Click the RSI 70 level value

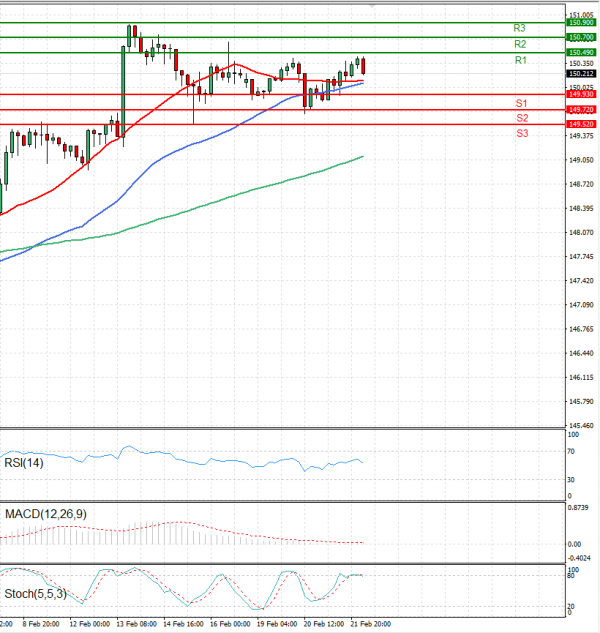tap(571, 451)
